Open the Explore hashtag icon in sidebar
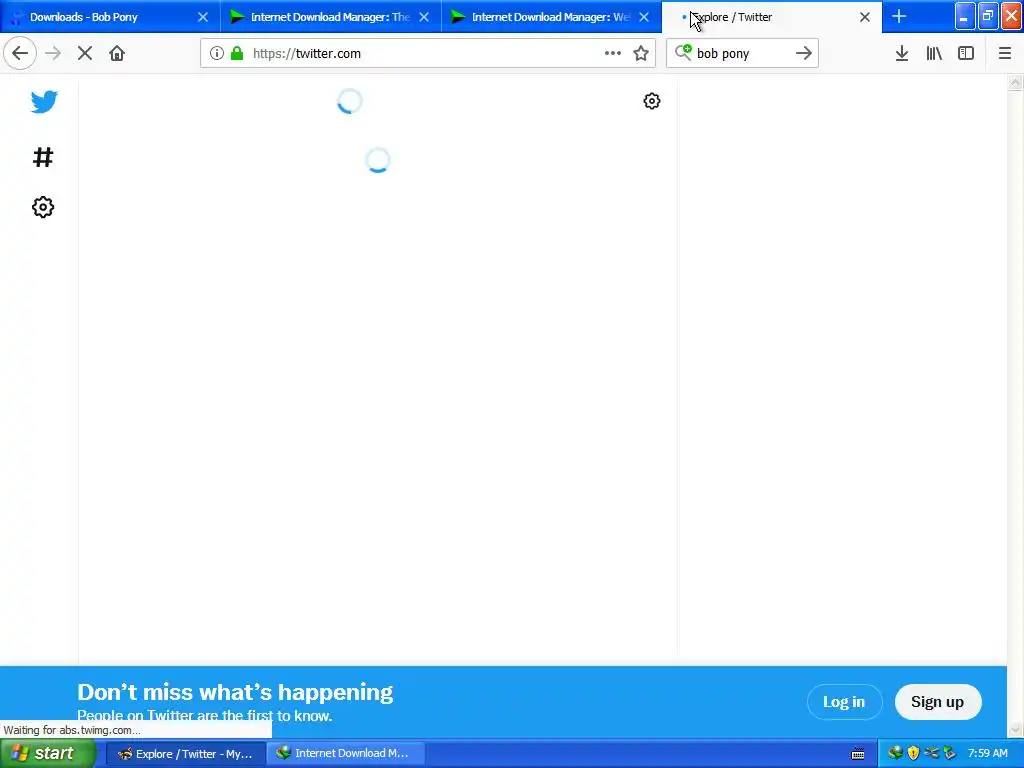Screen dimensions: 1024x768 click(x=43, y=157)
